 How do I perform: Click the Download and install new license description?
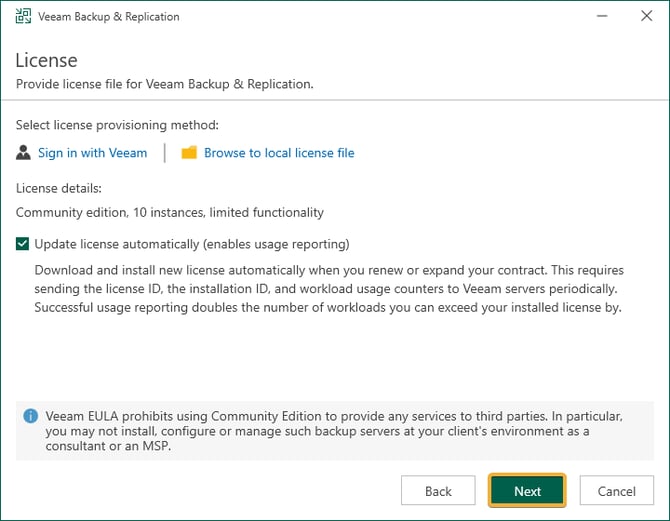coord(329,289)
